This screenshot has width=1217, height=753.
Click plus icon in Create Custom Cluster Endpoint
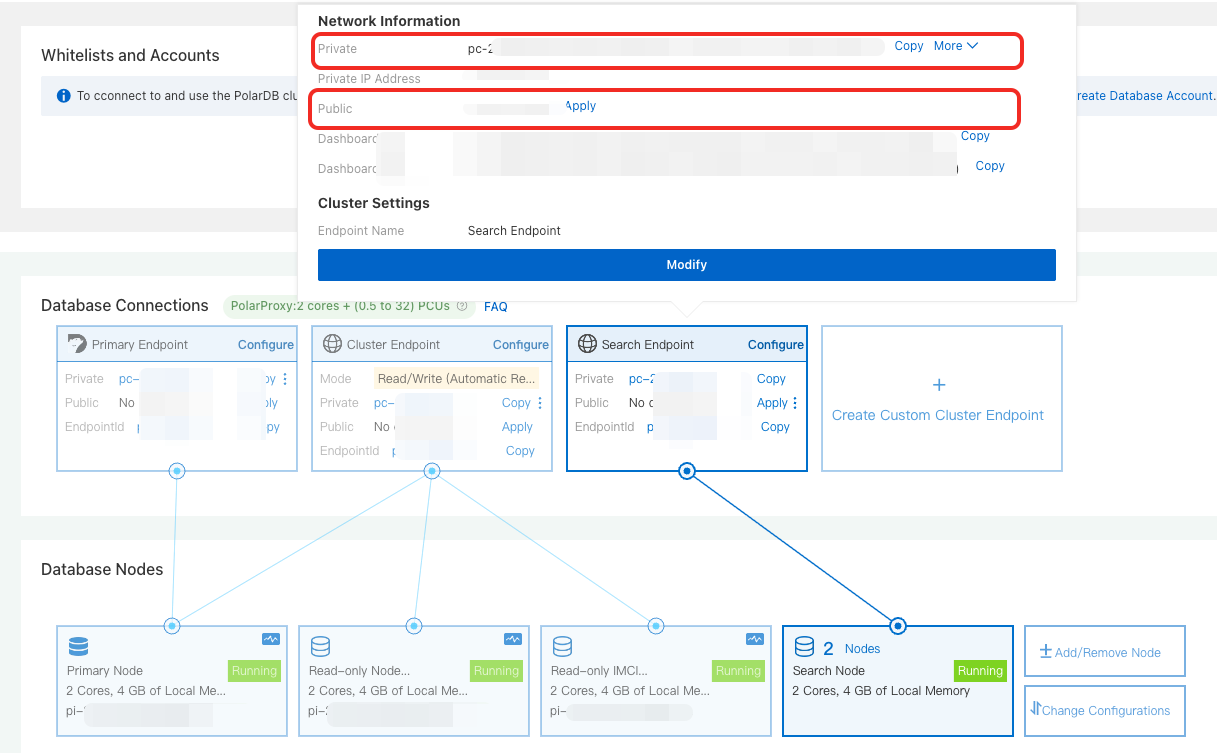938,385
